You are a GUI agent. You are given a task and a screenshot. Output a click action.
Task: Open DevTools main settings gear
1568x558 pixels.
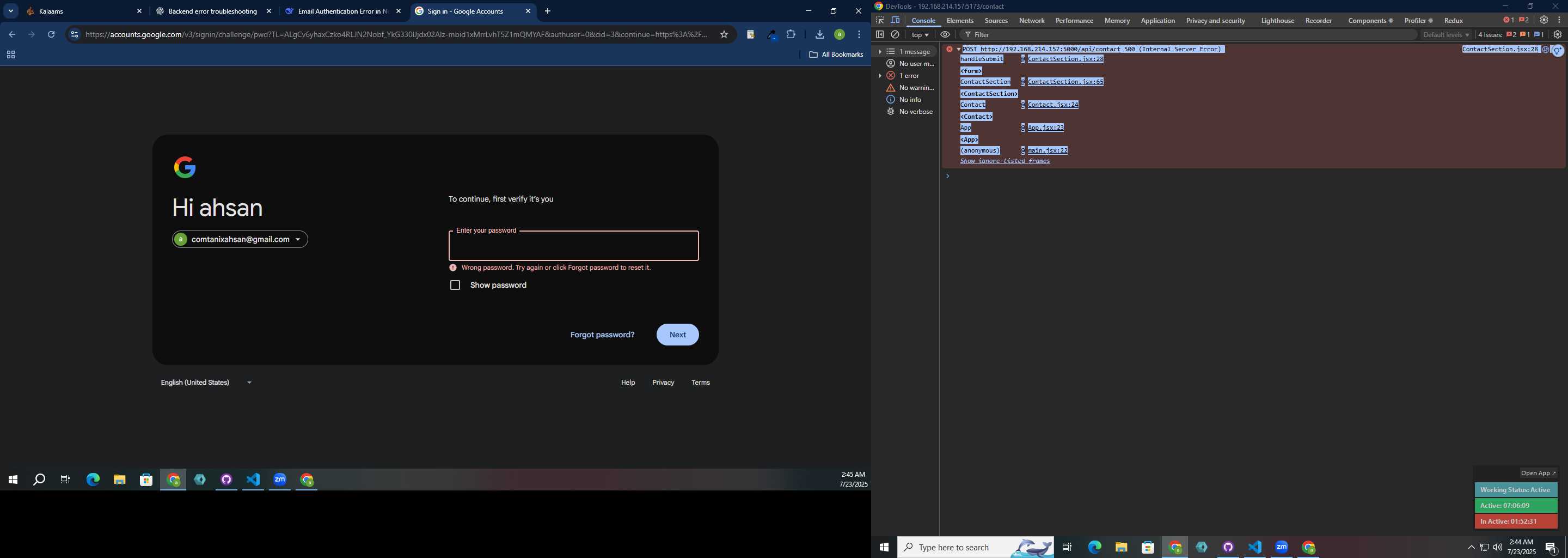[x=1544, y=20]
